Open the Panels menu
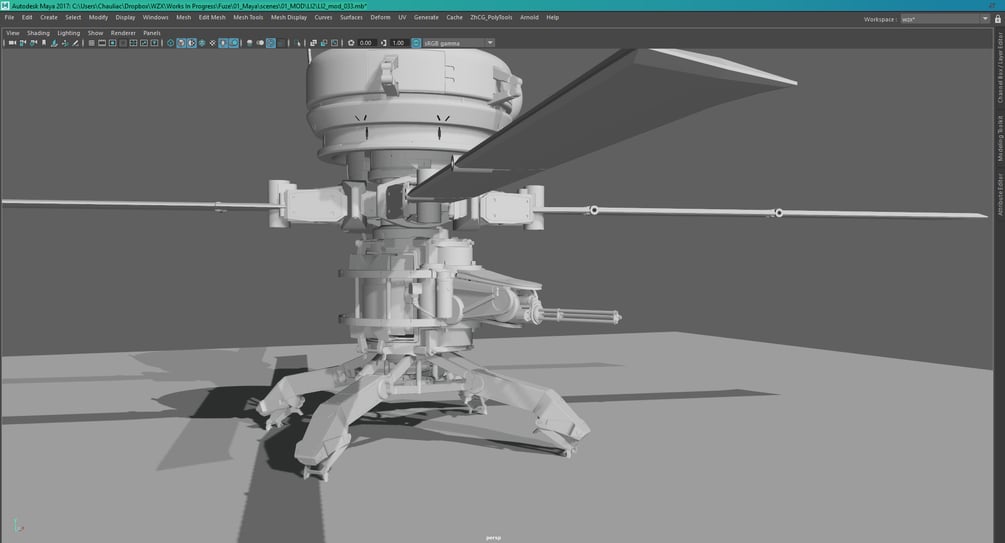This screenshot has height=543, width=1005. 152,33
